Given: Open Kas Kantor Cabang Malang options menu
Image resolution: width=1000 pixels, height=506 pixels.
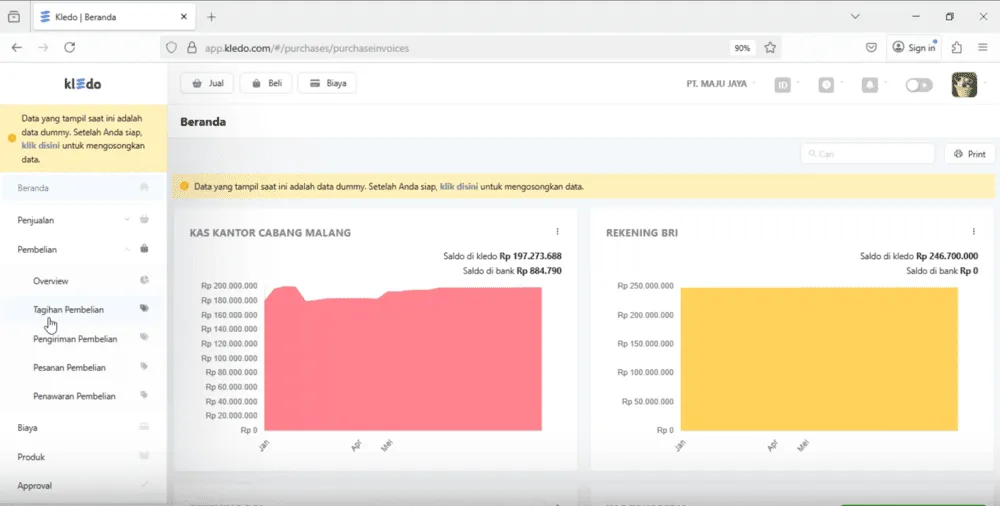Looking at the screenshot, I should [557, 232].
